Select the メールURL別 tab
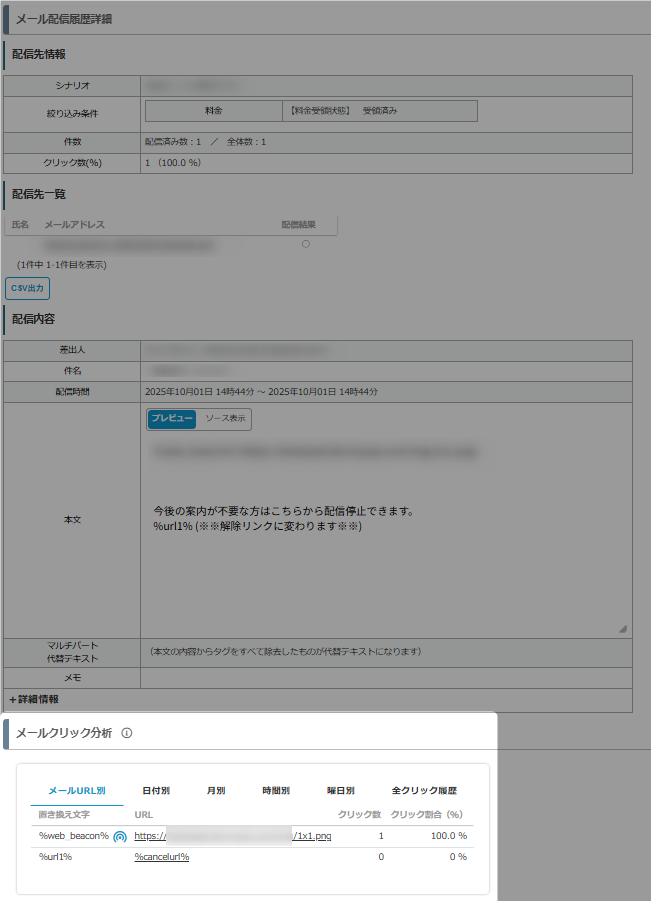 point(77,790)
